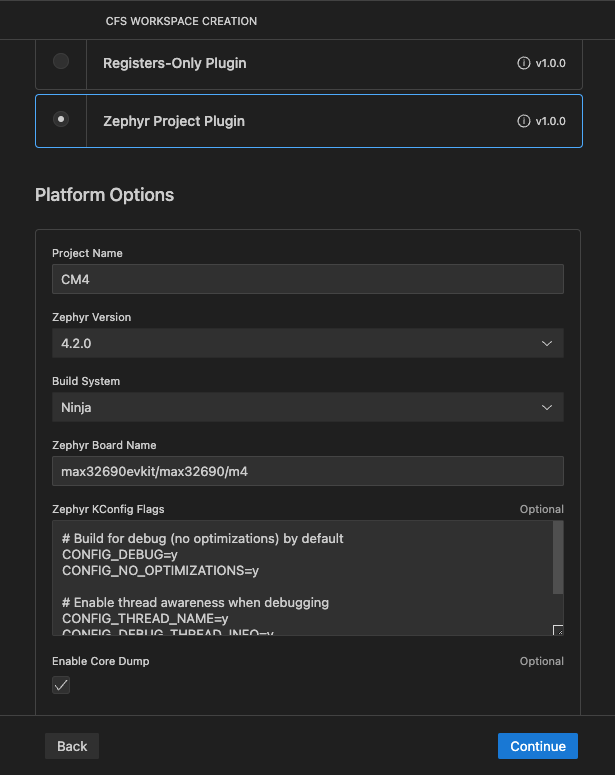Click the CFS Workspace Creation tab title

[x=181, y=21]
